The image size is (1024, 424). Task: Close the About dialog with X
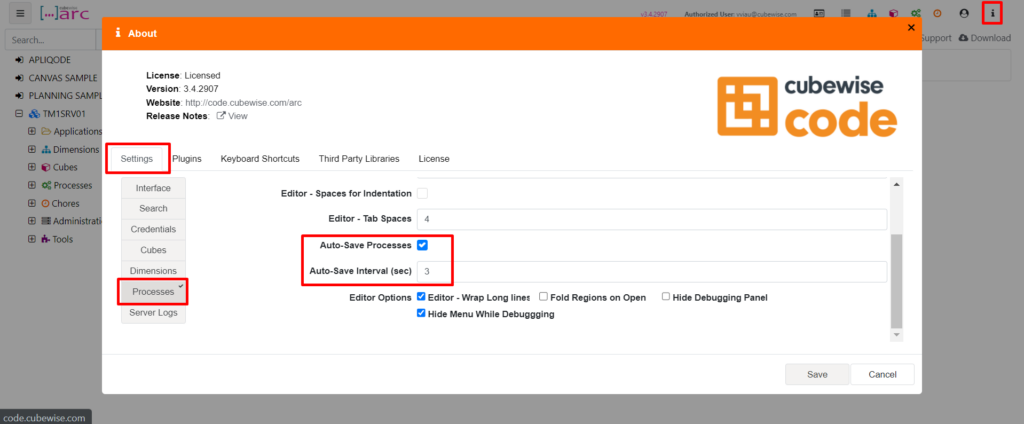coord(910,28)
